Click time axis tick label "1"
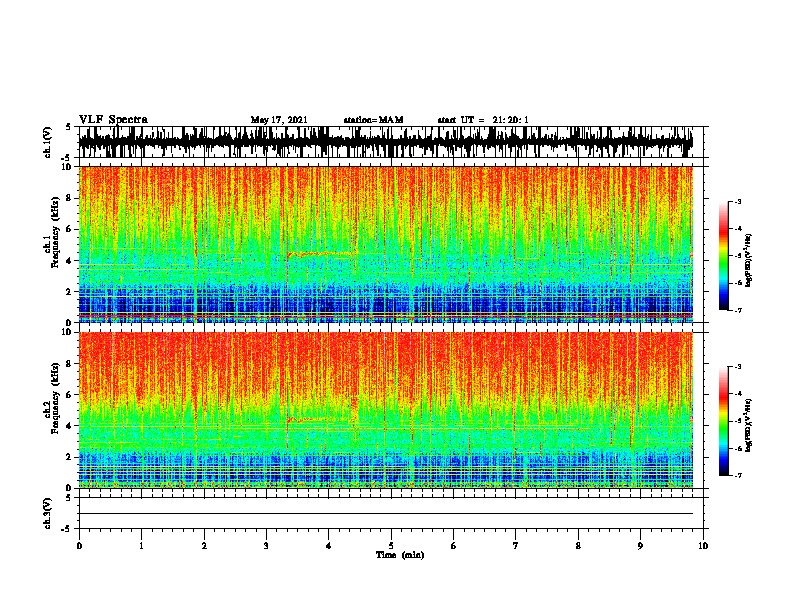This screenshot has height=612, width=792. click(141, 546)
